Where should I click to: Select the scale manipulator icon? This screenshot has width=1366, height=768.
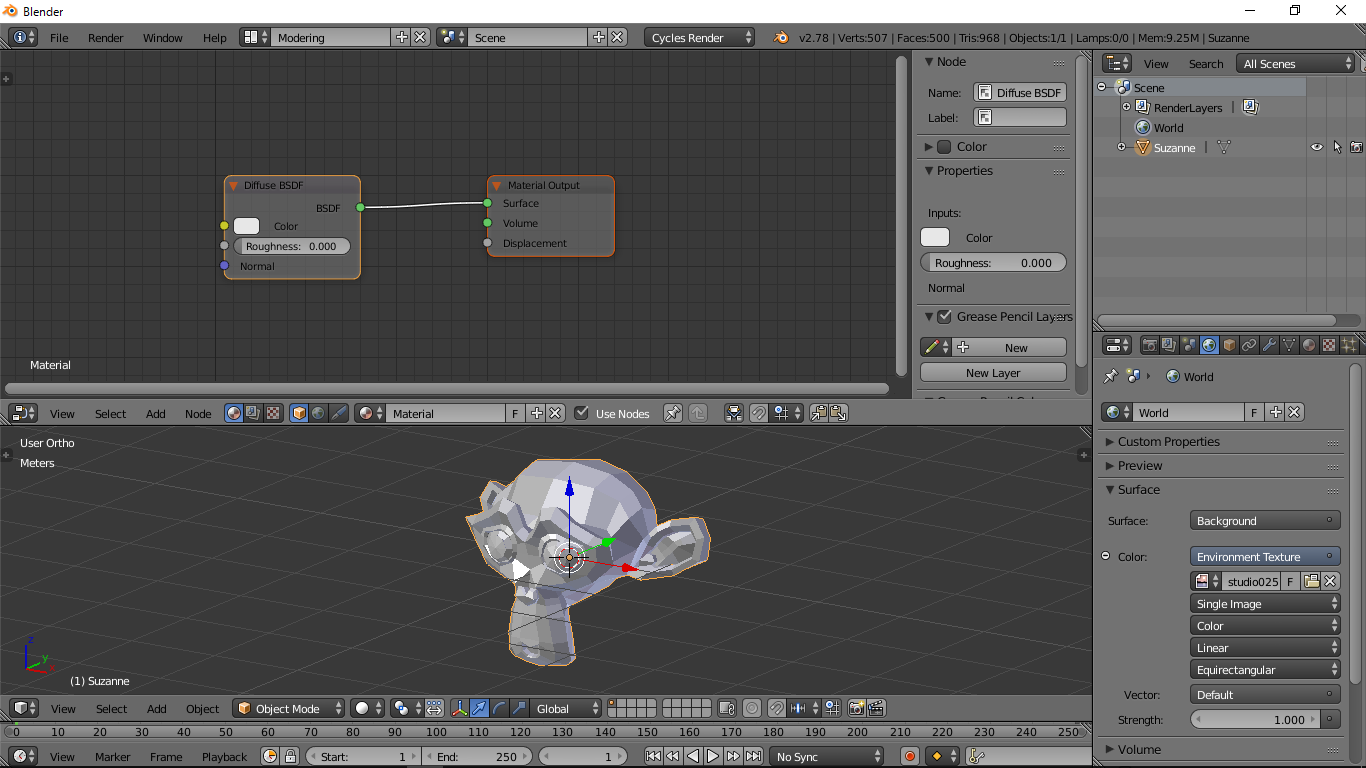(518, 708)
